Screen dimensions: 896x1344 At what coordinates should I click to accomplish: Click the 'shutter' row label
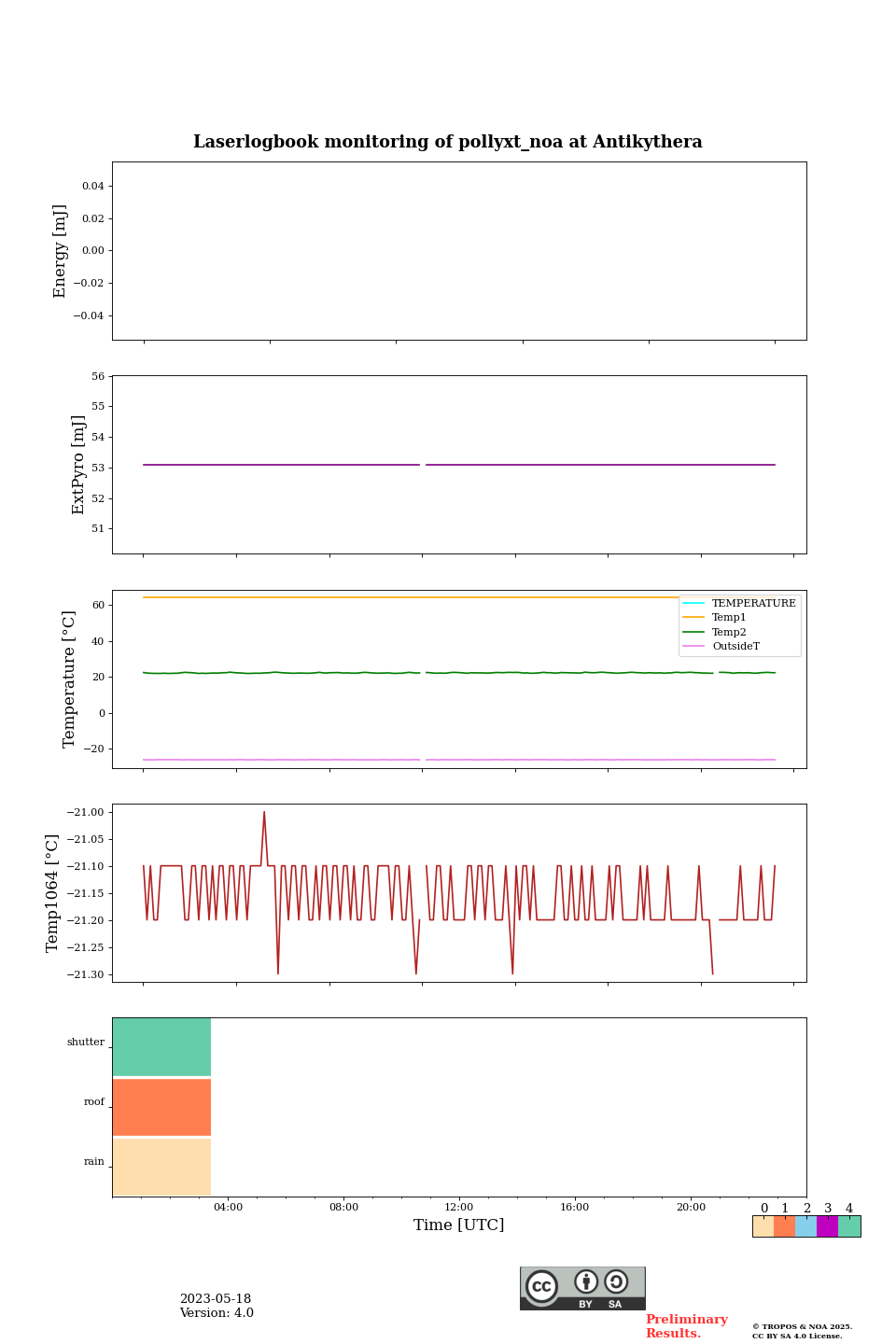86,1042
